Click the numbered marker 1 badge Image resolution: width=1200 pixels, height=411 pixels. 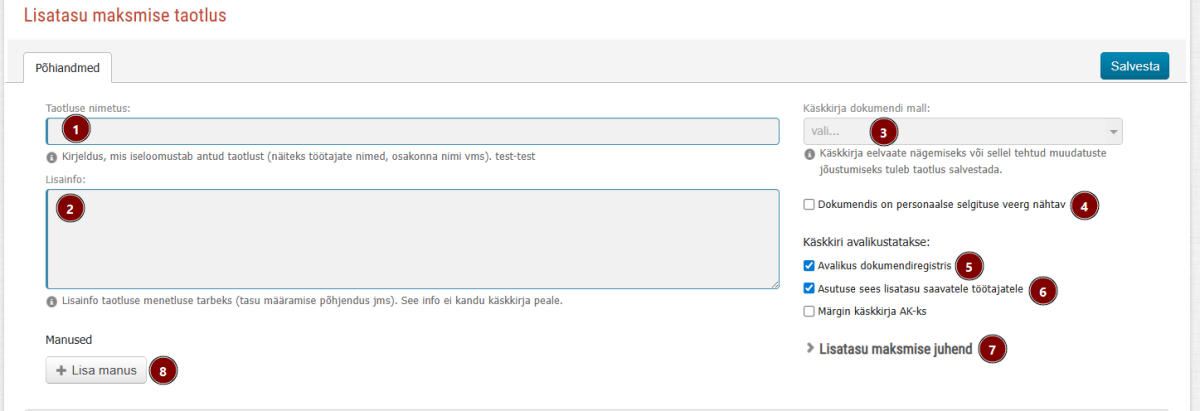pyautogui.click(x=76, y=129)
